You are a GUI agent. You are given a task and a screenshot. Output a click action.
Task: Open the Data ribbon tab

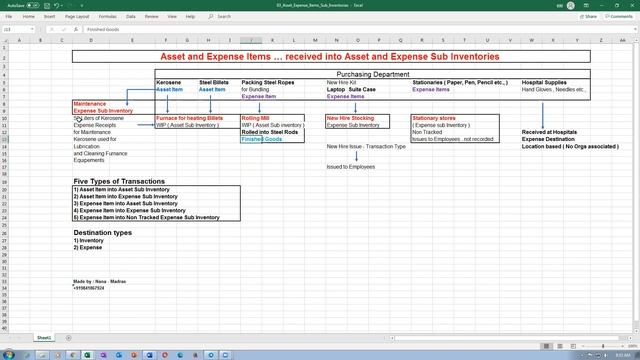(131, 16)
